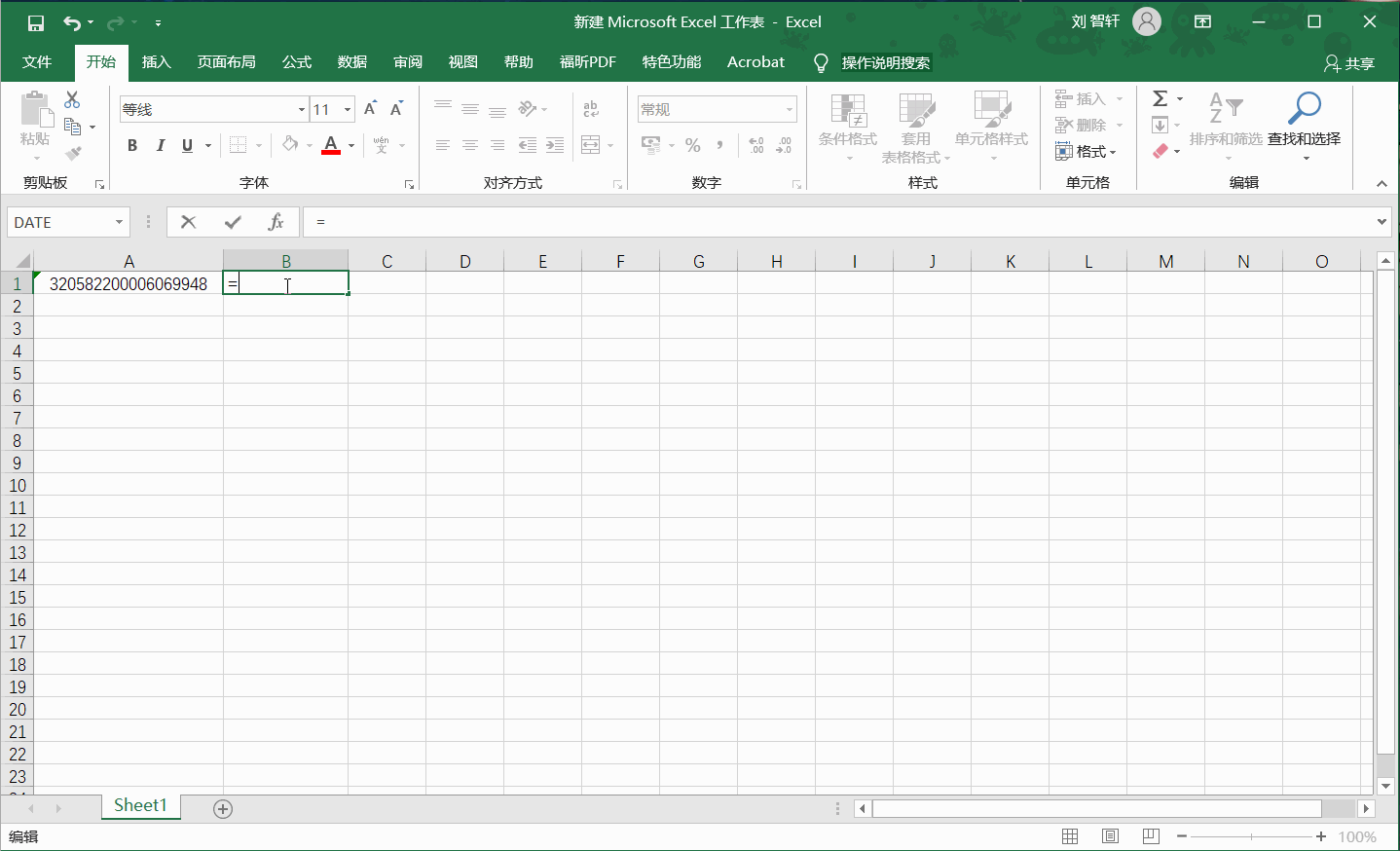Increase font size with large A icon

(x=370, y=109)
